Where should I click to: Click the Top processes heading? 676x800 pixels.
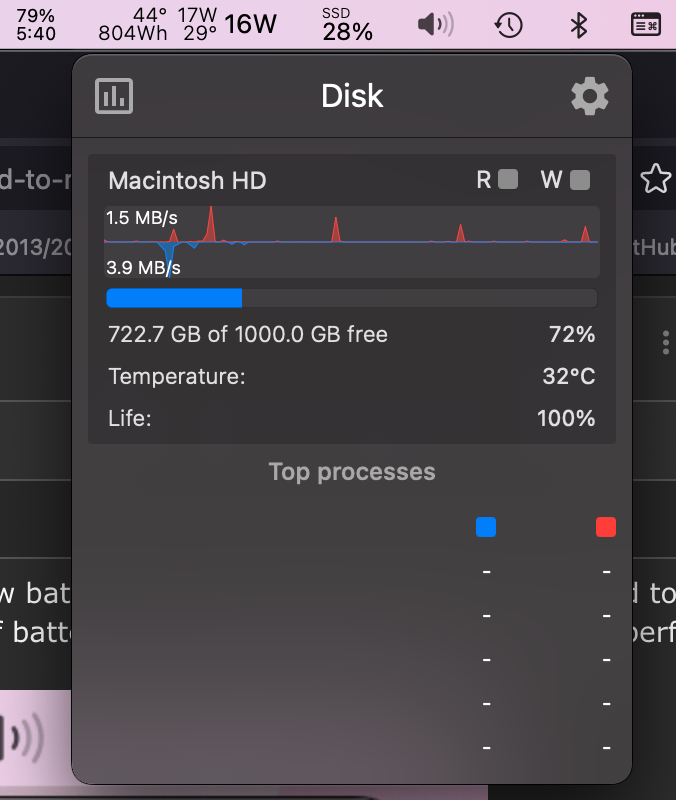[x=352, y=472]
